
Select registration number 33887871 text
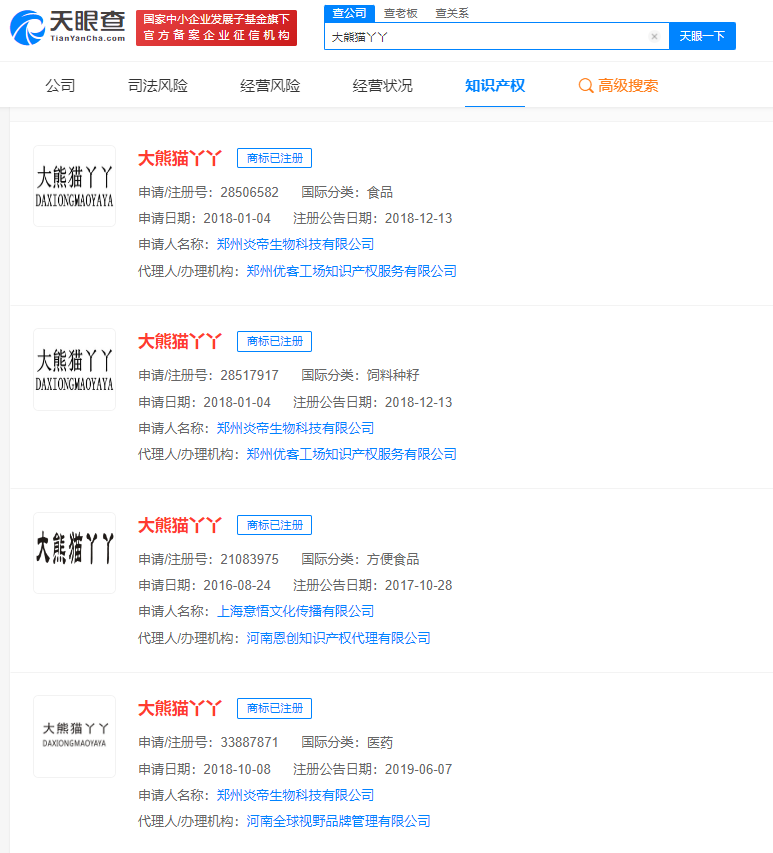coord(249,743)
